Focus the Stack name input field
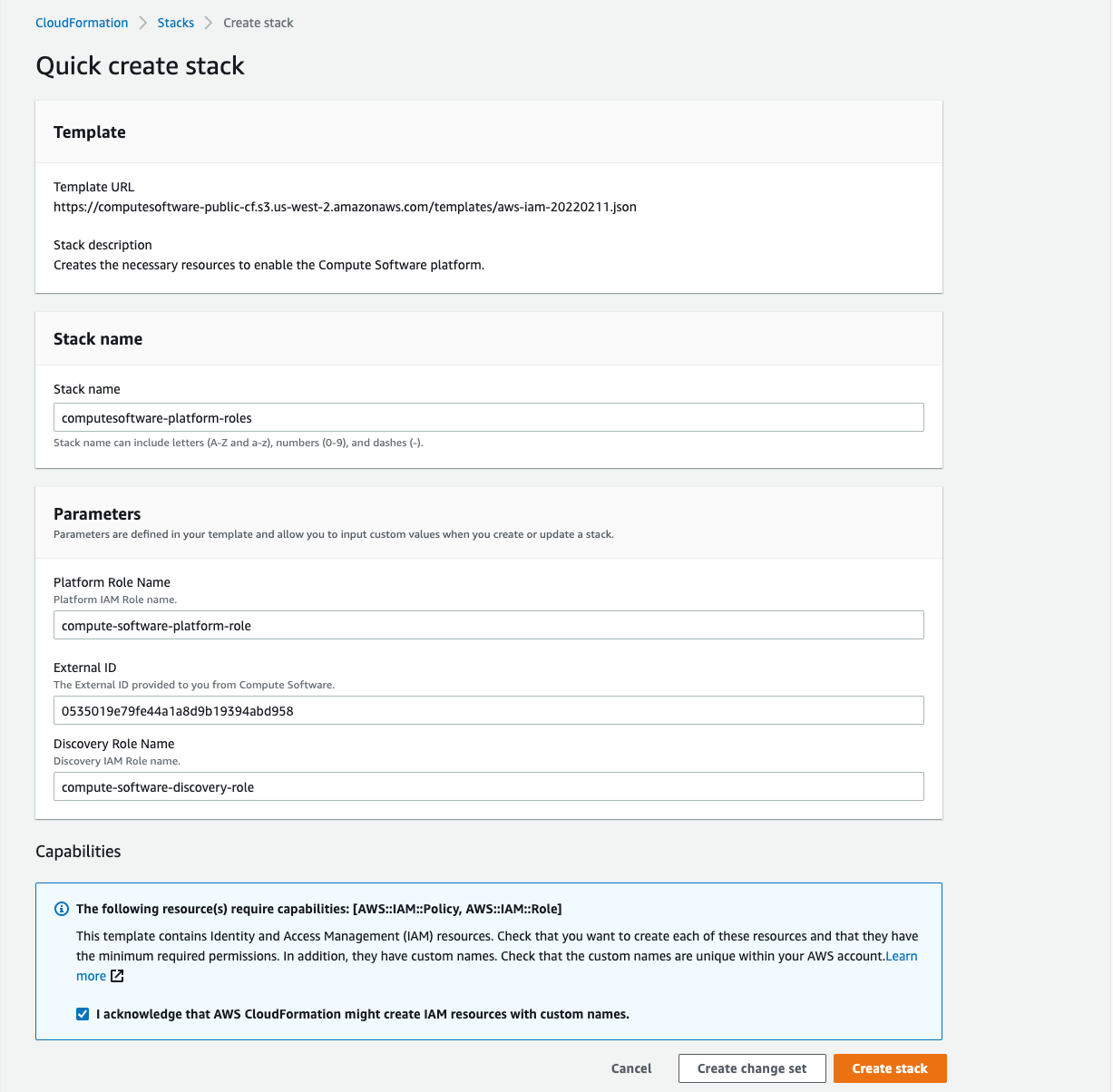Image resolution: width=1113 pixels, height=1092 pixels. point(488,418)
